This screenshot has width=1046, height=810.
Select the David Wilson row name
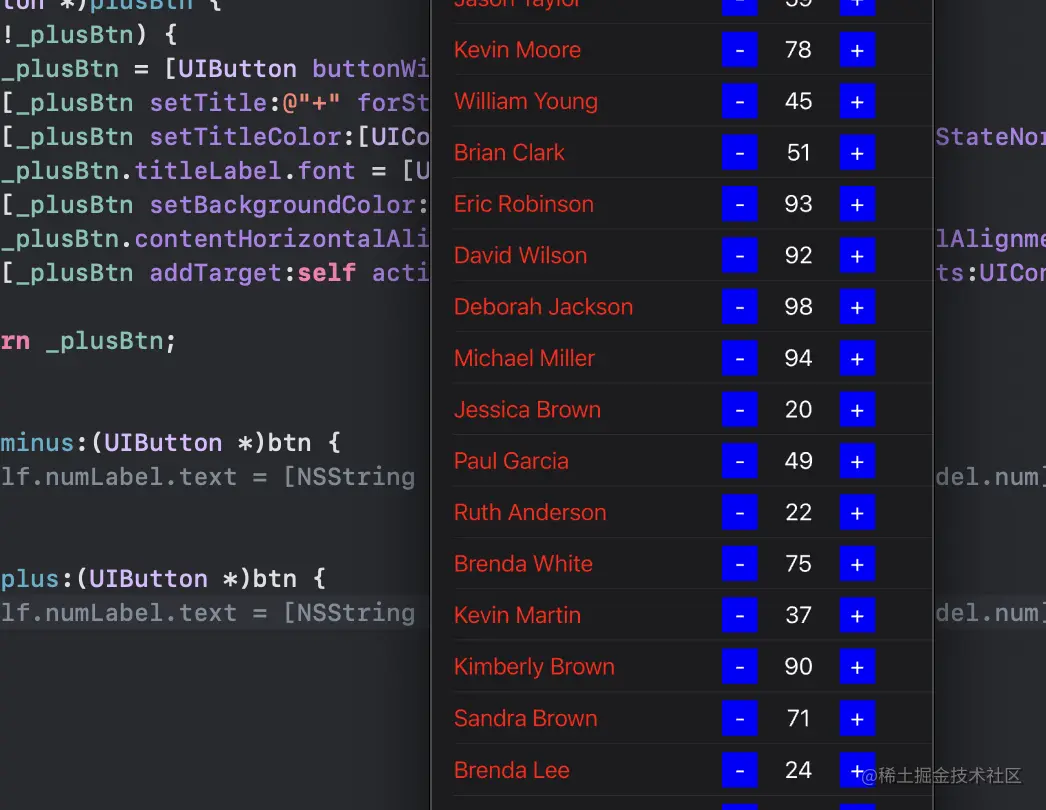click(520, 256)
